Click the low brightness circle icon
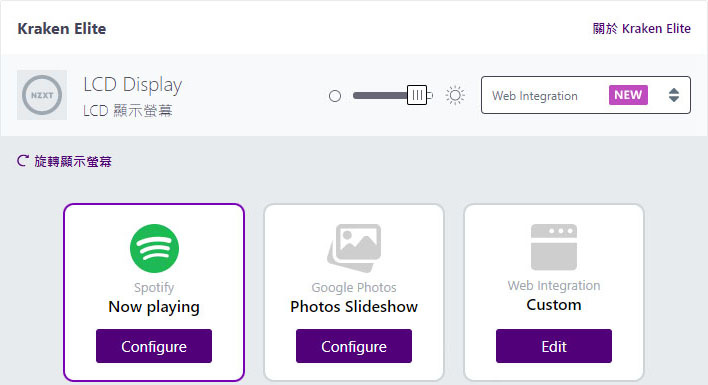708x385 pixels. point(335,96)
